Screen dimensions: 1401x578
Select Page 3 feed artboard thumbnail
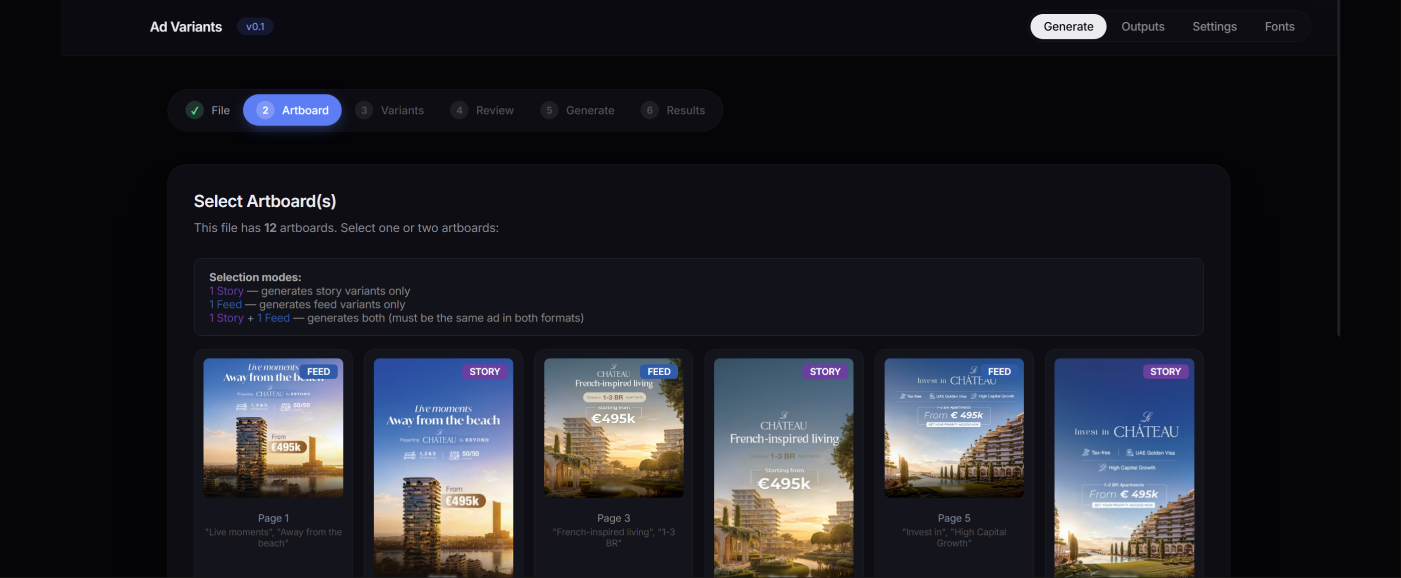click(614, 428)
